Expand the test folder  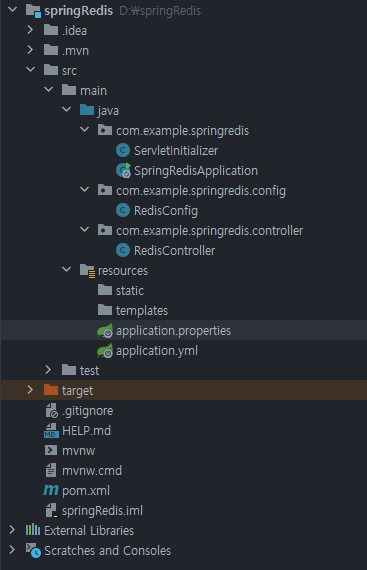(x=48, y=369)
